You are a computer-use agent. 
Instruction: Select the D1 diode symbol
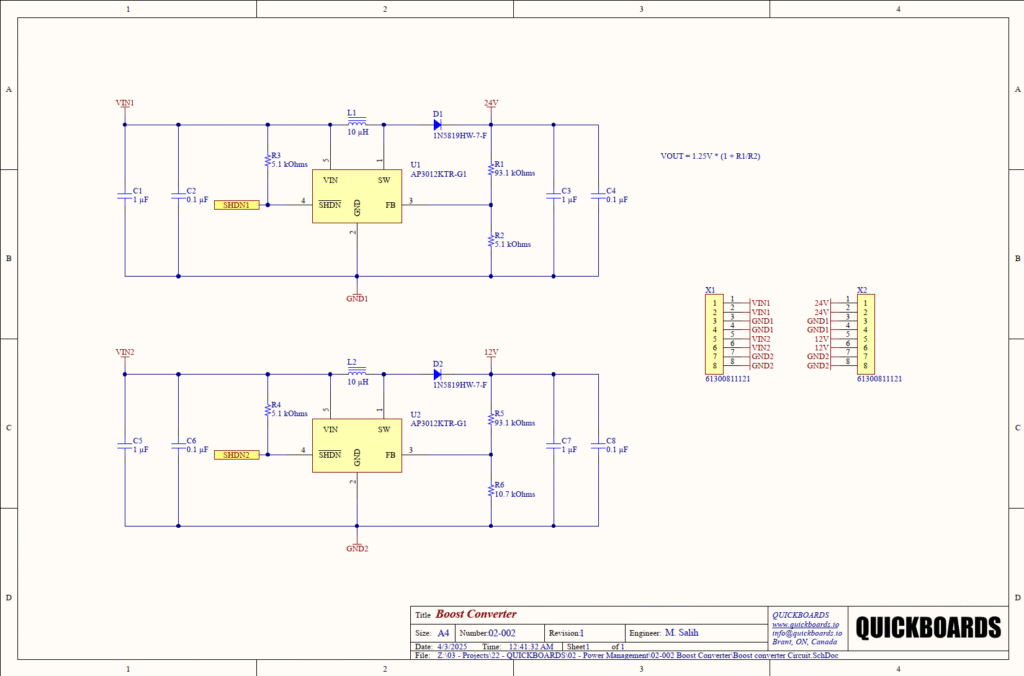click(x=438, y=125)
